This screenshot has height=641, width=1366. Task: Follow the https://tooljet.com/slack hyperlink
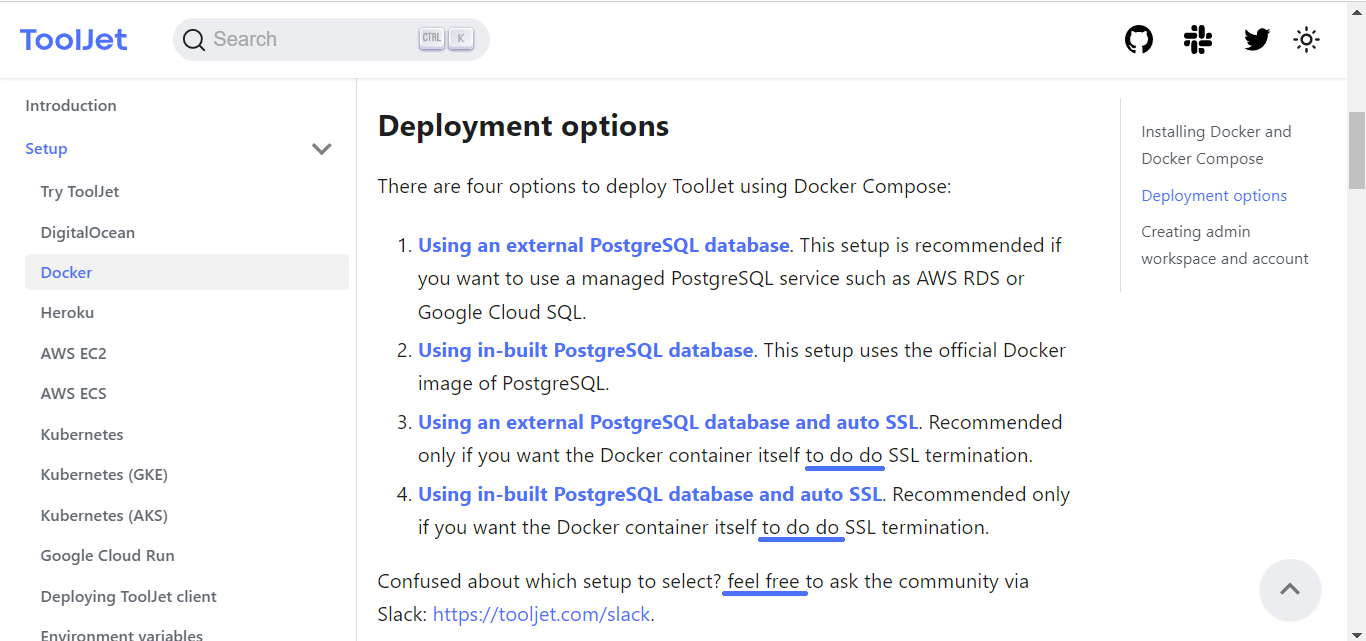tap(541, 614)
